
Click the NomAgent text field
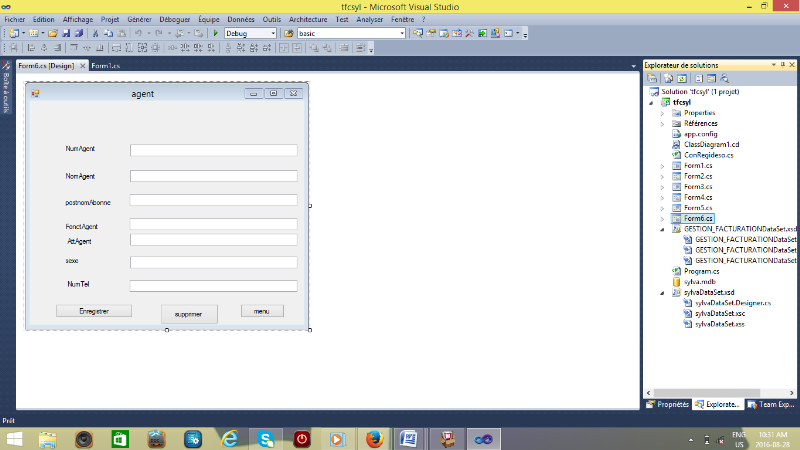213,176
